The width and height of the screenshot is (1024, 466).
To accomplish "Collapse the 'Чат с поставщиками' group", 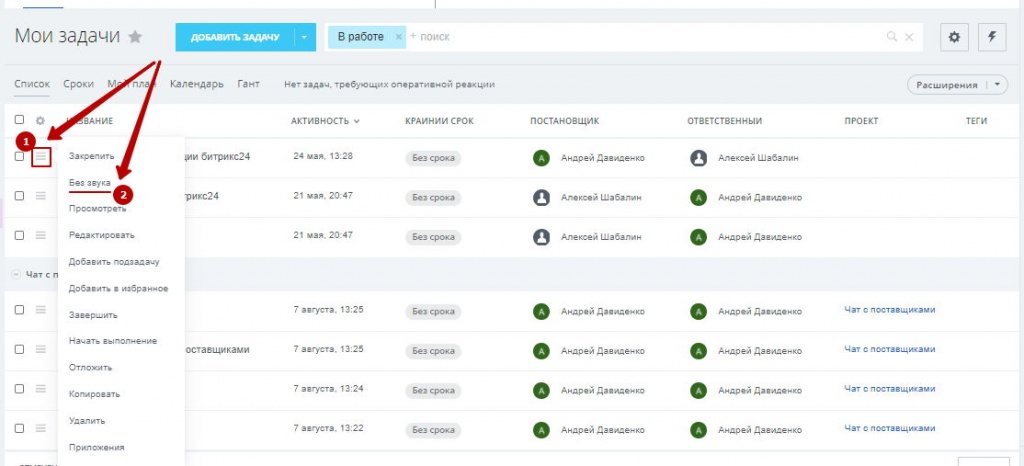I will (16, 273).
